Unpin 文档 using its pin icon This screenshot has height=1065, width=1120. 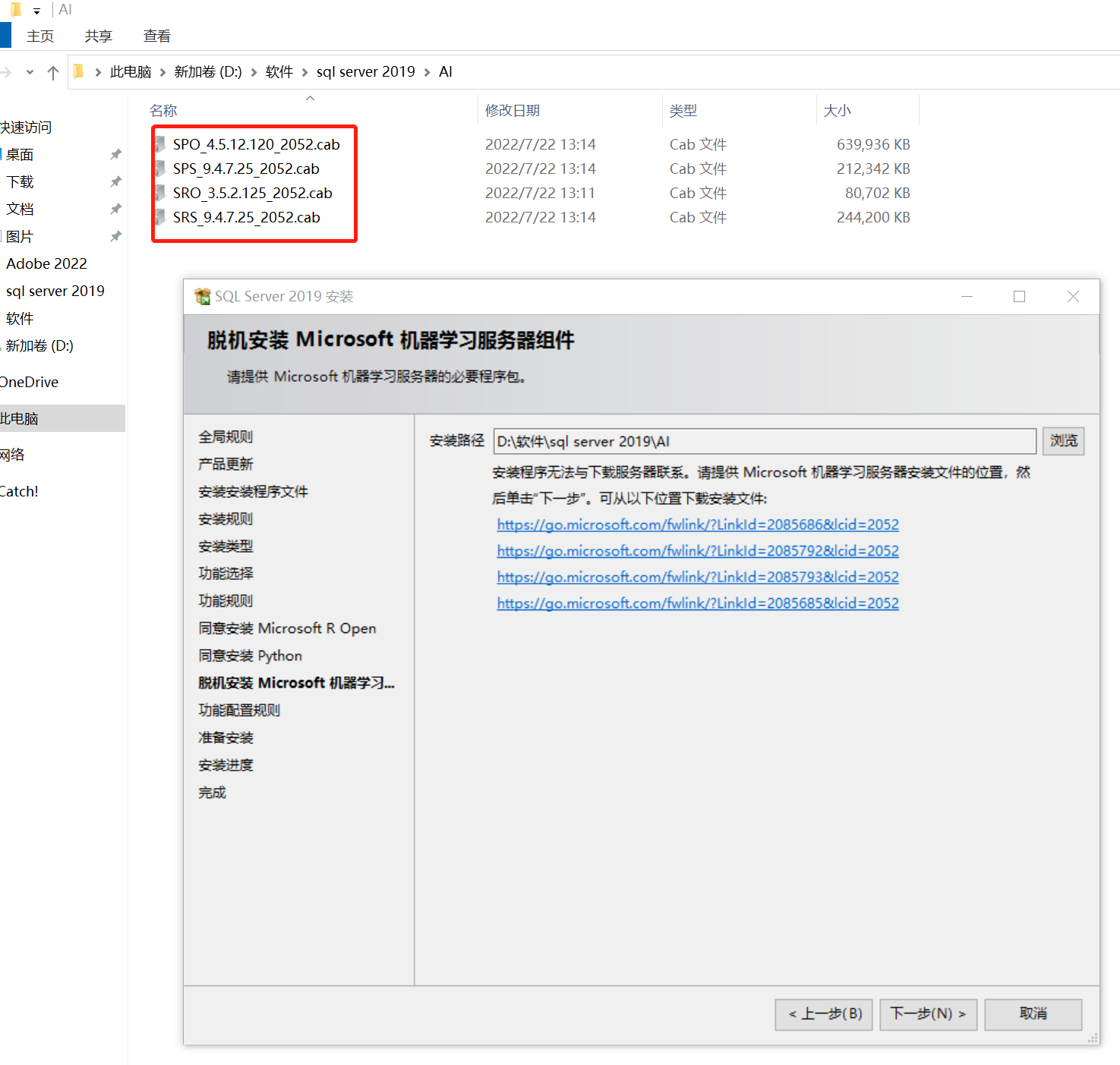(115, 209)
